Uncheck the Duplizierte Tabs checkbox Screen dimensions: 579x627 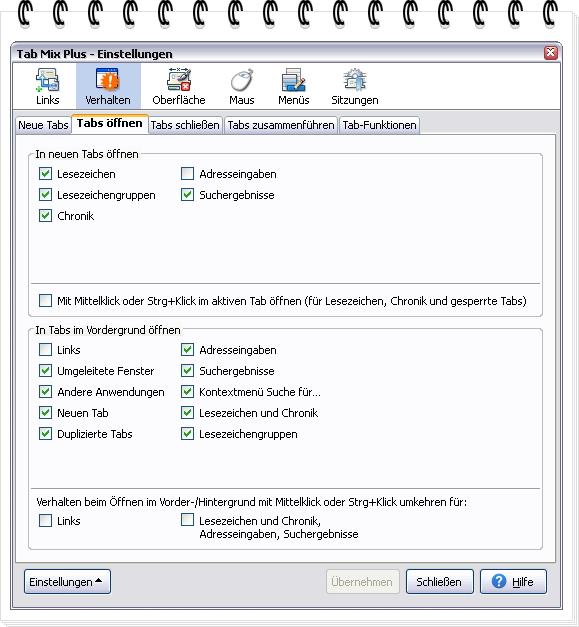(x=45, y=433)
